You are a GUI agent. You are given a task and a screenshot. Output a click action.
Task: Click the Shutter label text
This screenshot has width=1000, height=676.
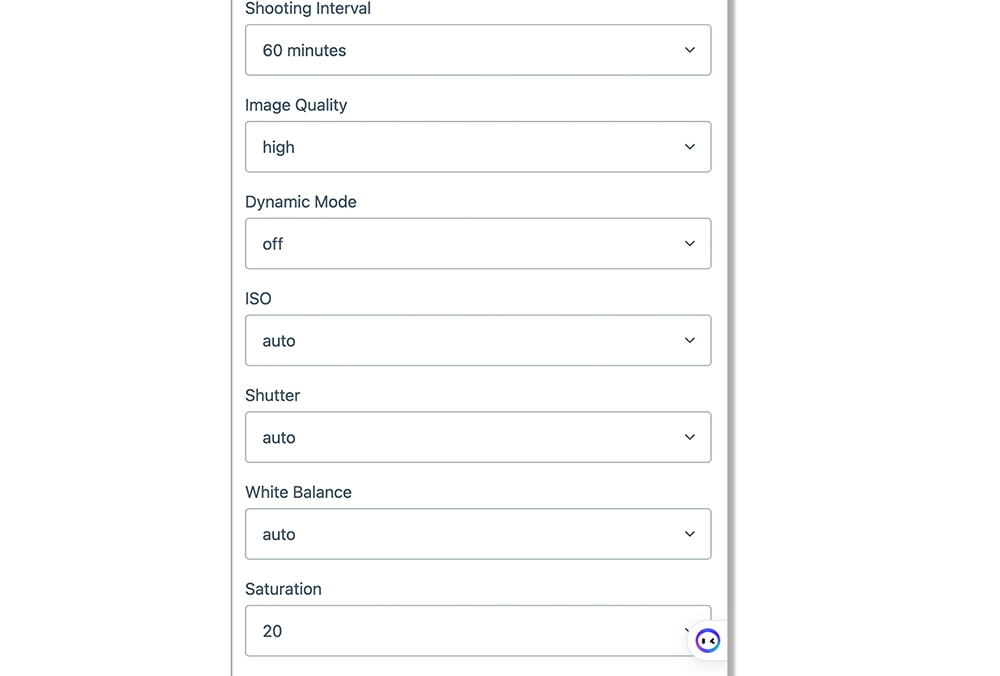[273, 396]
